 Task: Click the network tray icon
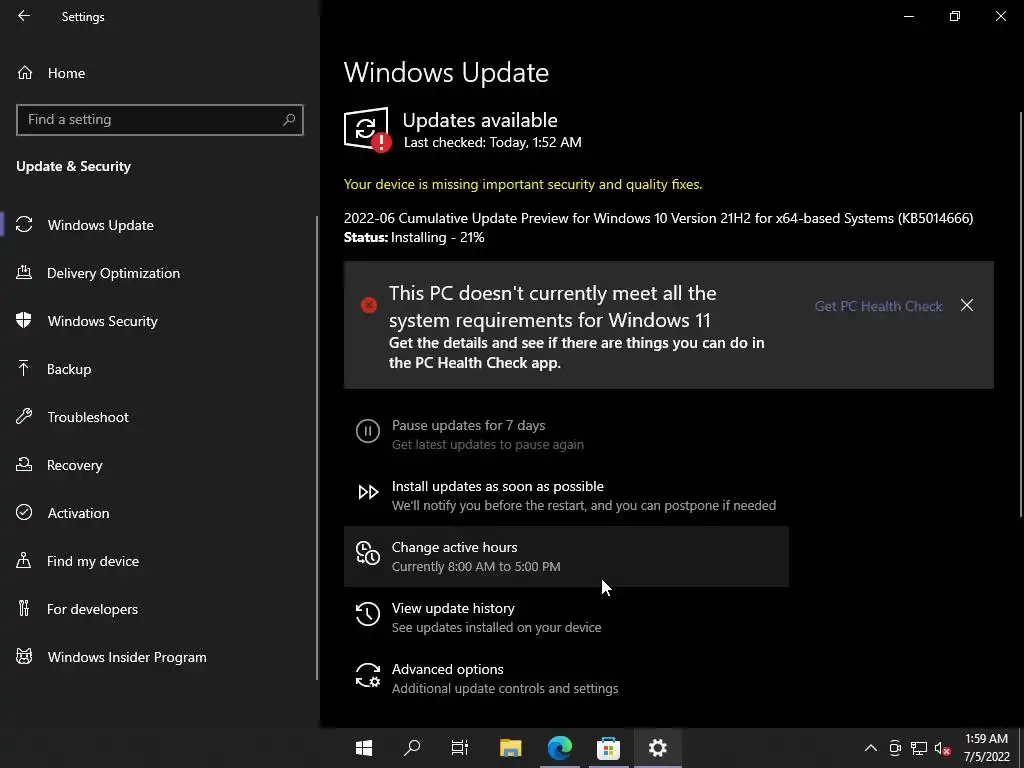pos(919,748)
